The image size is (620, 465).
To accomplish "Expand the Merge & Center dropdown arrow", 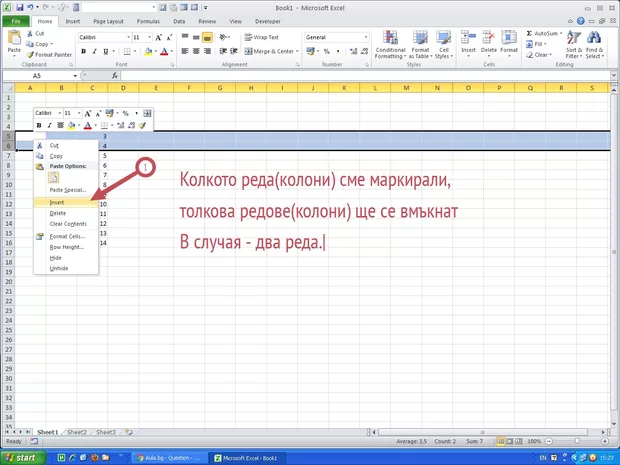I will (x=297, y=51).
